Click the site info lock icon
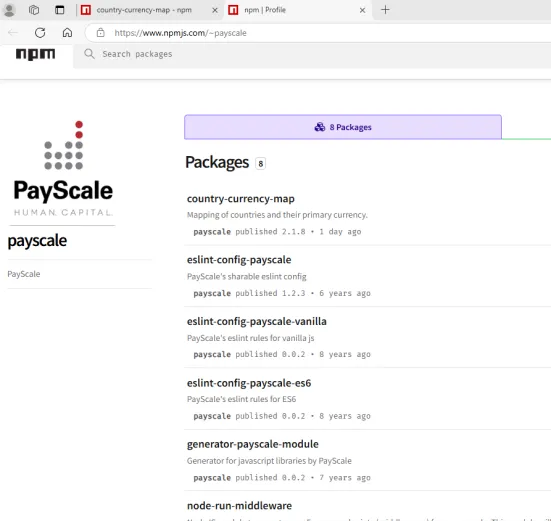Viewport: 551px width, 522px height. click(x=101, y=33)
